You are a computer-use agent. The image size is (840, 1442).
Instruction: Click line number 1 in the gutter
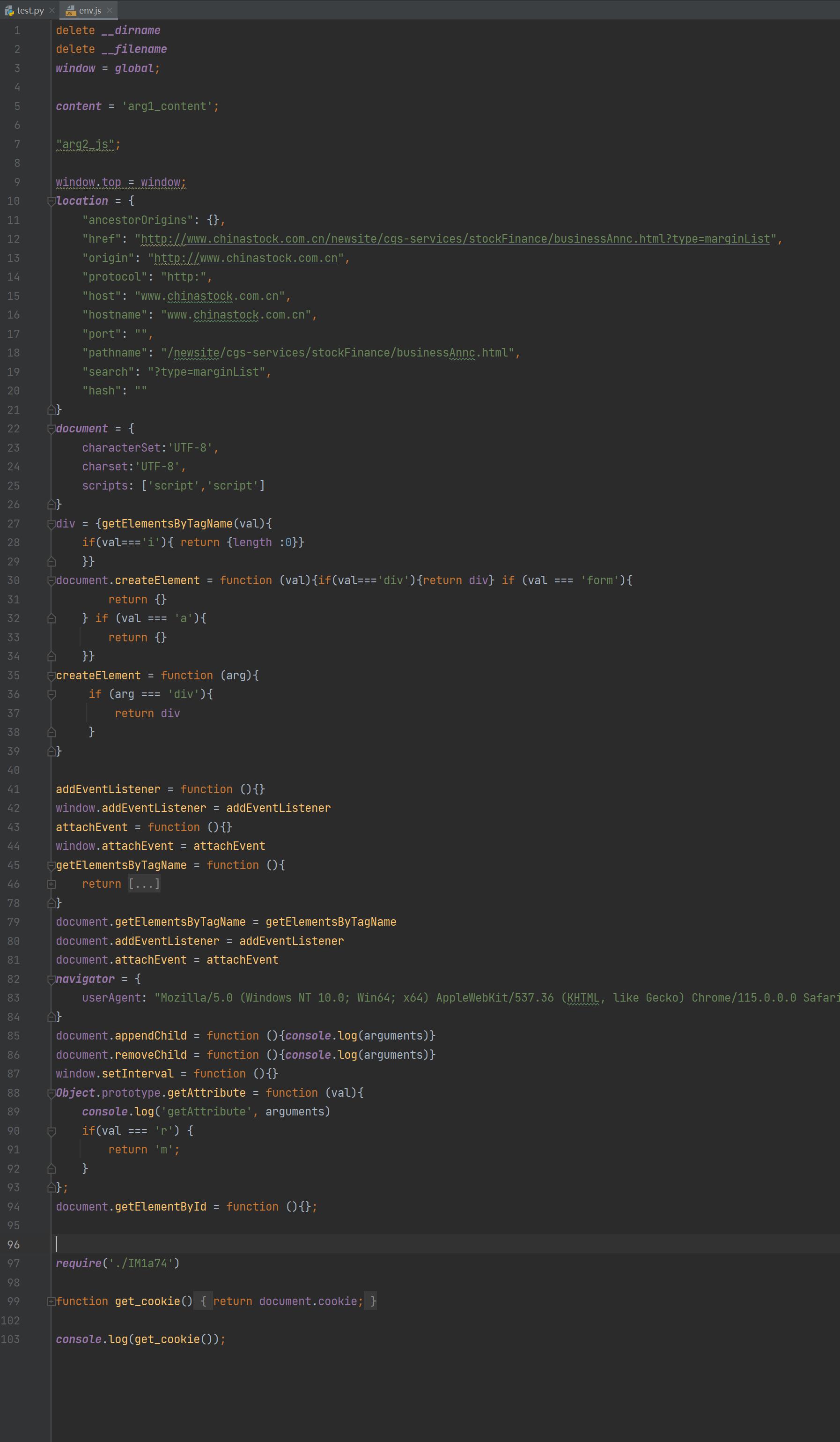pos(16,30)
